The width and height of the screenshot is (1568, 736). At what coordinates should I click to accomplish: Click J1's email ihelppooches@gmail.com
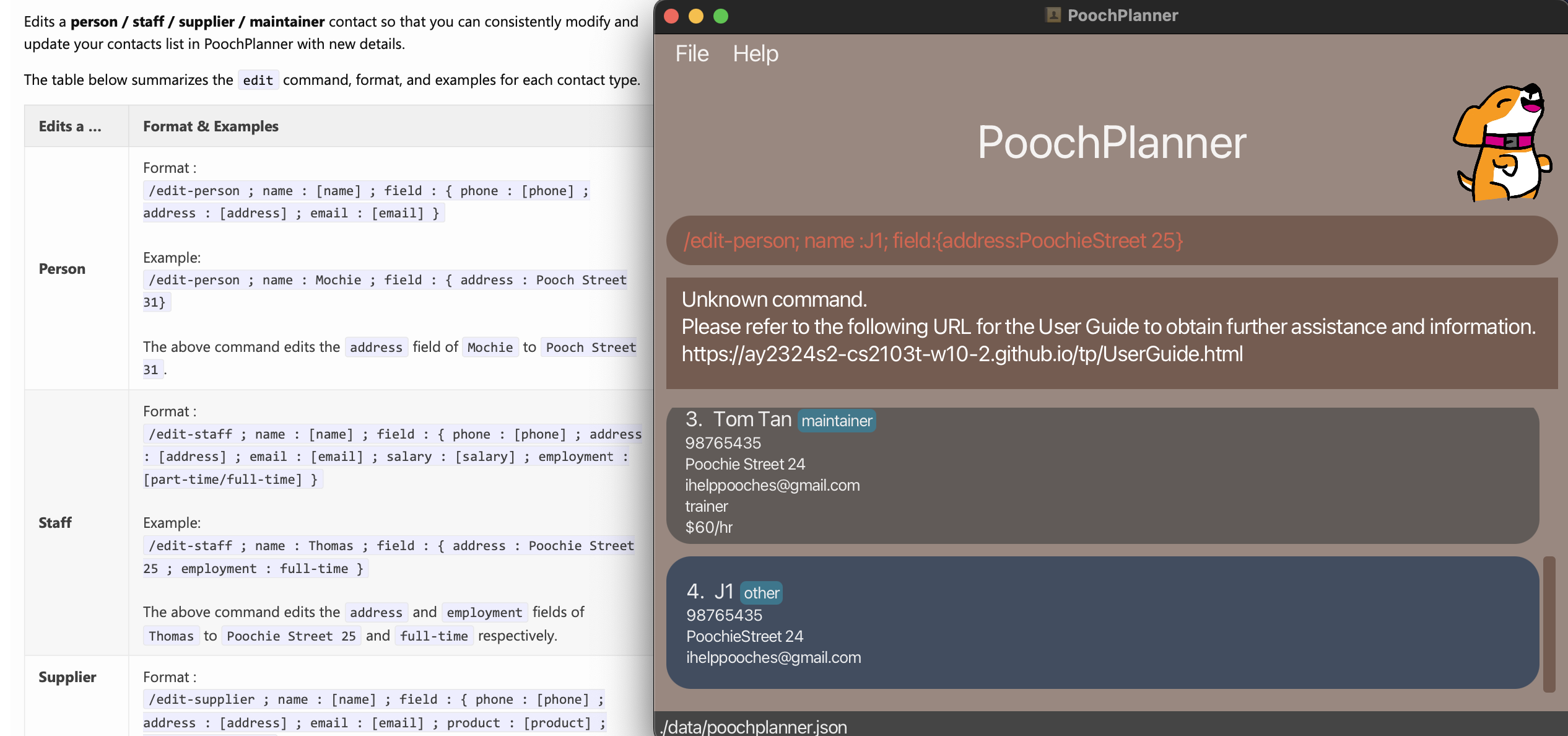point(773,657)
